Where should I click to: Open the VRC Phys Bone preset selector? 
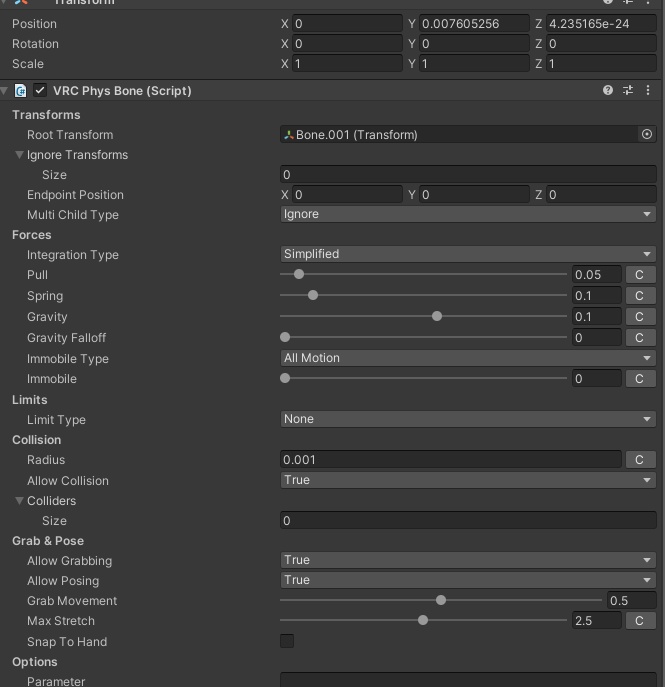(x=628, y=90)
